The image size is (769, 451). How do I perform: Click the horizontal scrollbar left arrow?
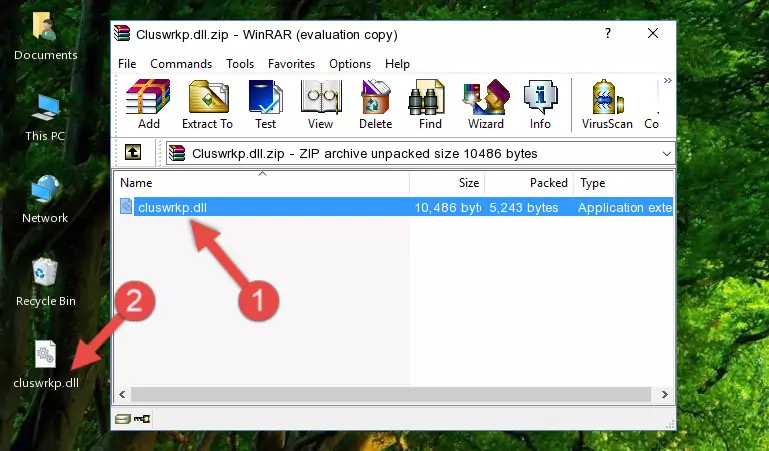coord(122,395)
